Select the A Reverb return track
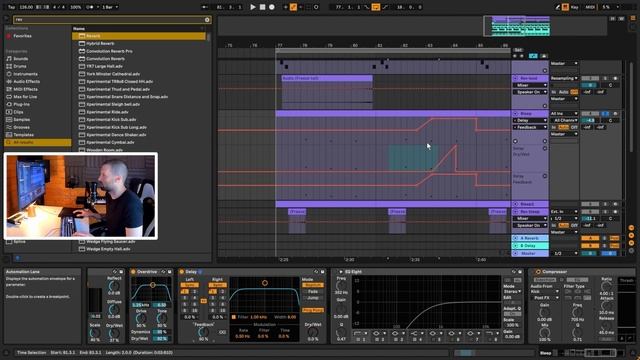The height and width of the screenshot is (360, 640). click(530, 238)
